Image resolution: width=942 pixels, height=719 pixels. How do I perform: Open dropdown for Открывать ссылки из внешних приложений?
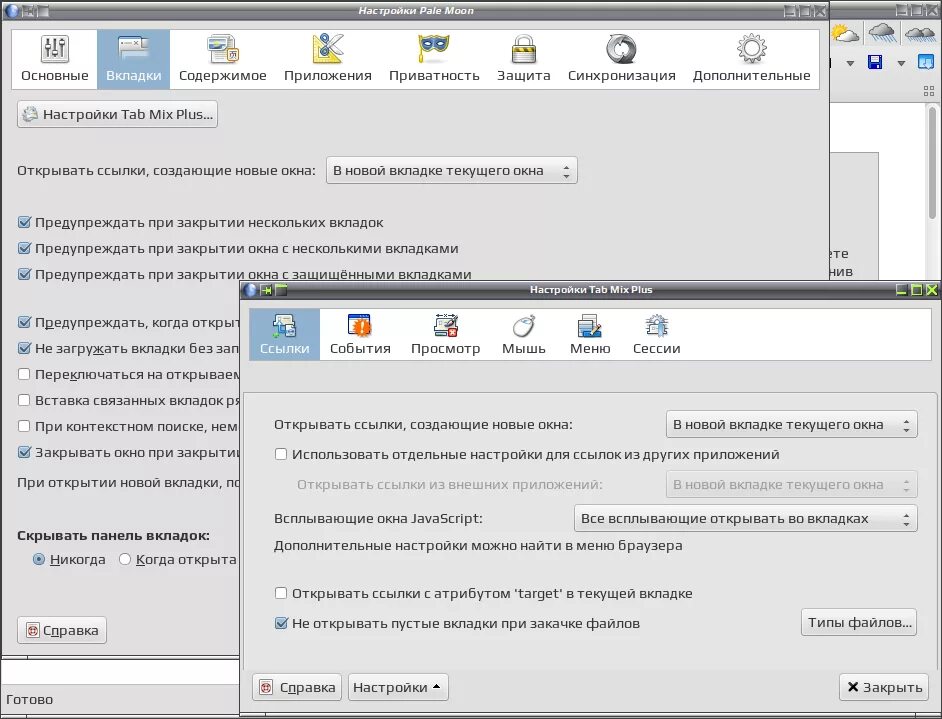pos(792,484)
